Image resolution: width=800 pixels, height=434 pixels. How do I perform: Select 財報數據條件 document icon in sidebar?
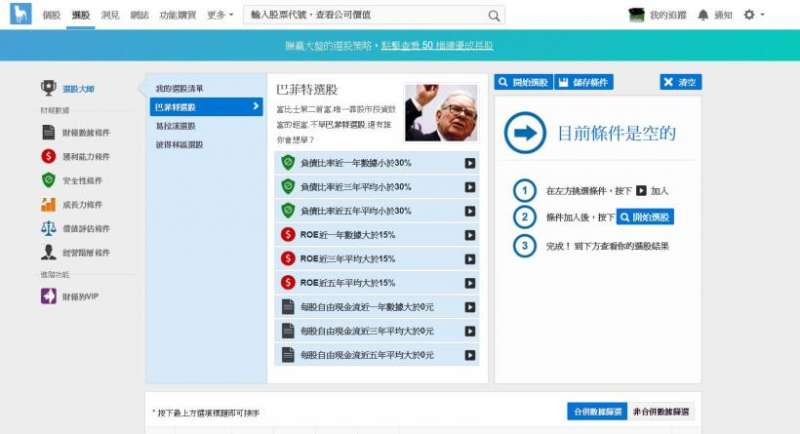[x=48, y=132]
